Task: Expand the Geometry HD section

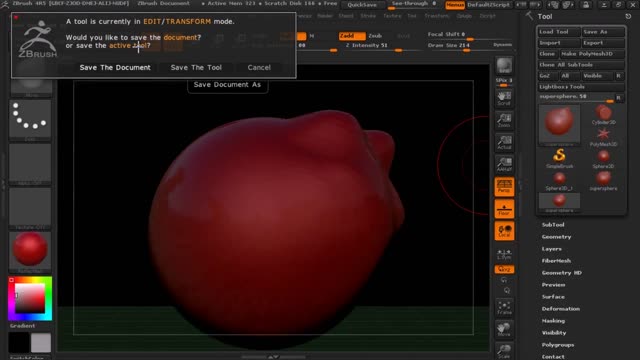Action: click(x=562, y=273)
